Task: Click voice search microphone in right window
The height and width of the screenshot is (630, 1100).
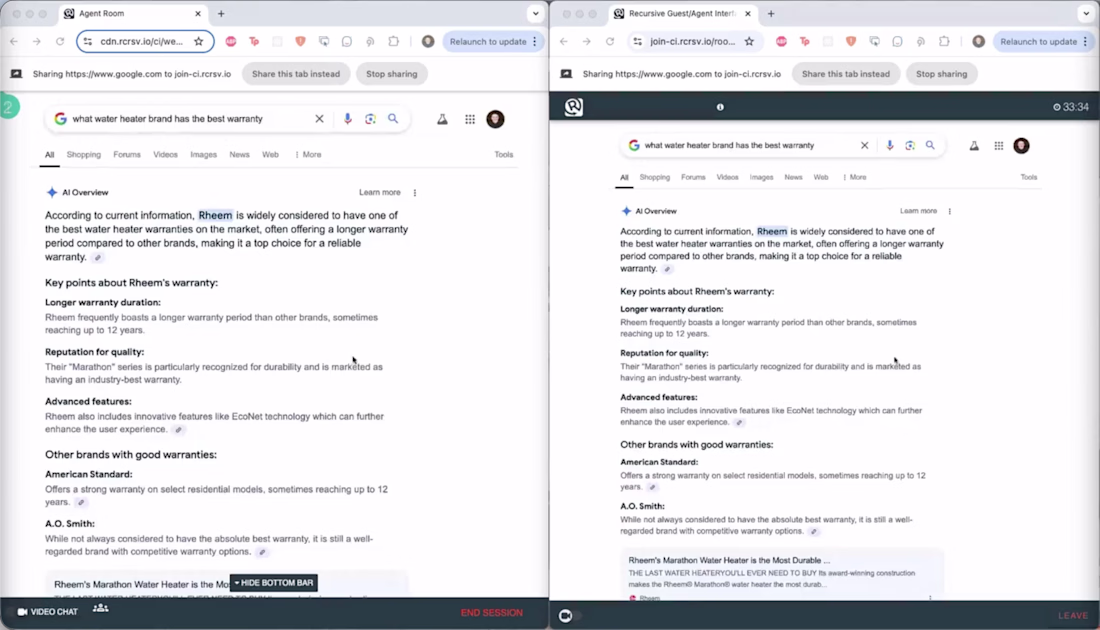Action: point(890,145)
